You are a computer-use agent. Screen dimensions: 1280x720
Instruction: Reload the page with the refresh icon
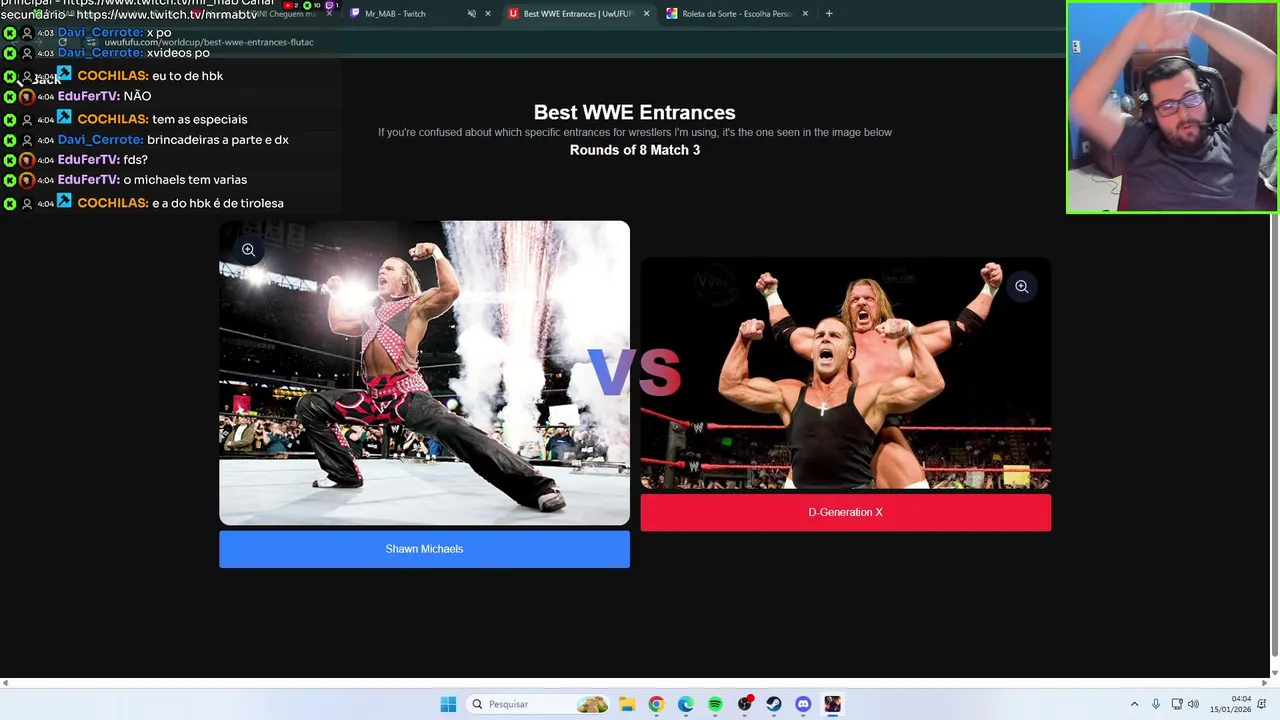point(62,43)
